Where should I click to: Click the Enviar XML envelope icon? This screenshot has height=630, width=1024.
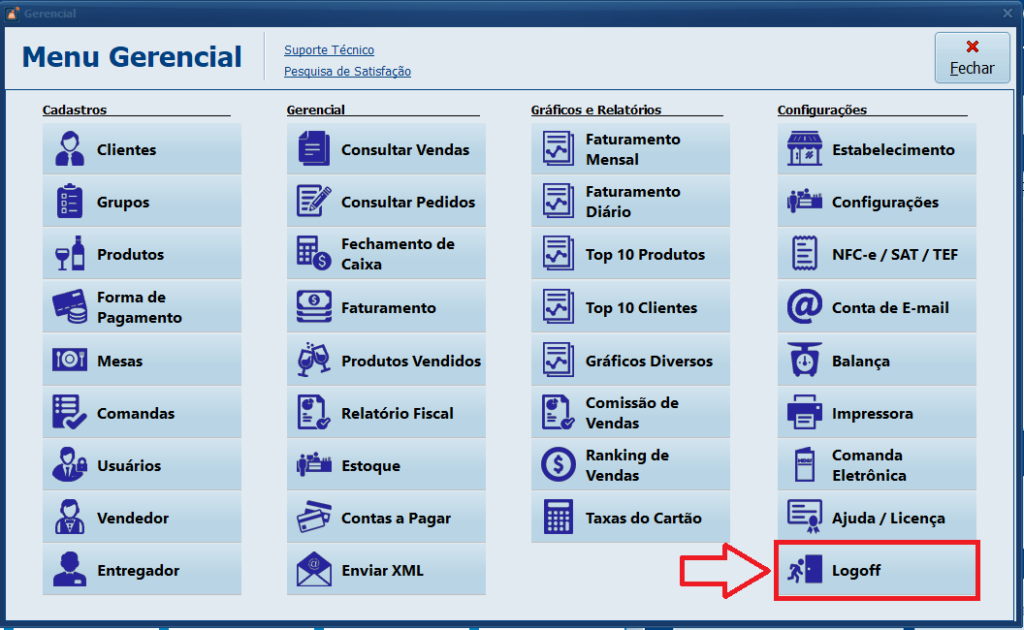click(x=314, y=570)
